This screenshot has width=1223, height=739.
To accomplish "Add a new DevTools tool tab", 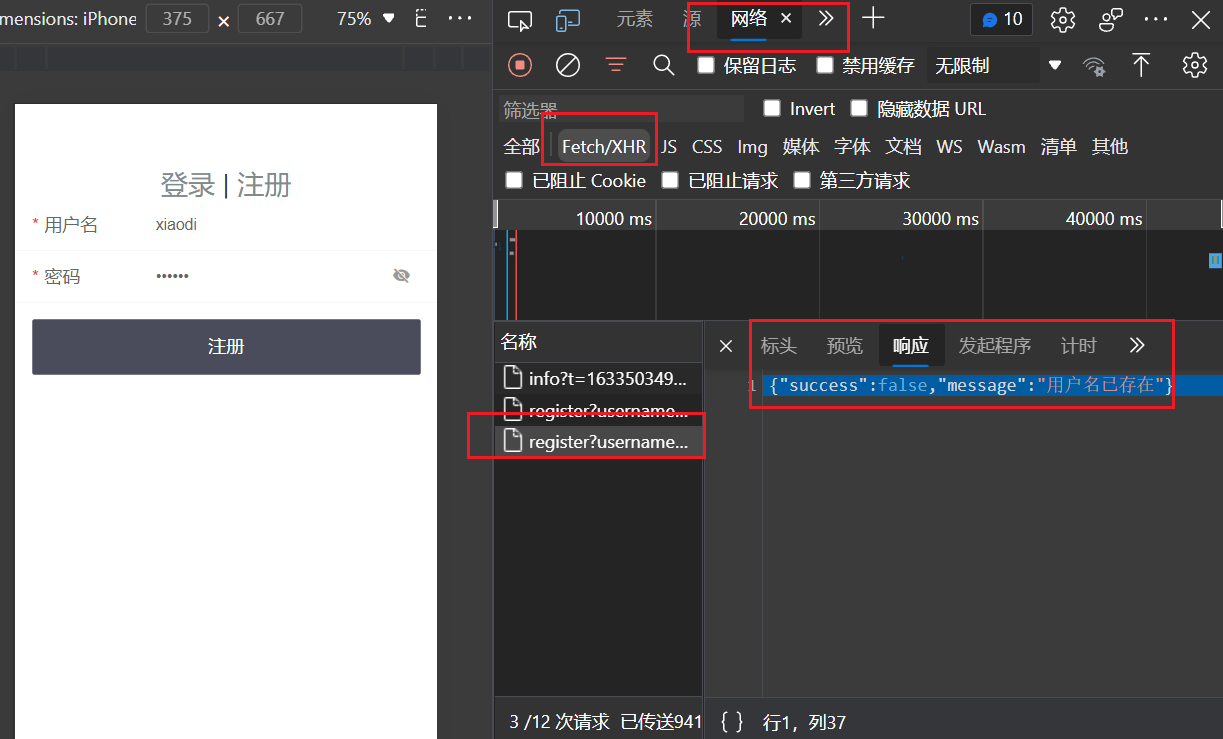I will pyautogui.click(x=873, y=18).
